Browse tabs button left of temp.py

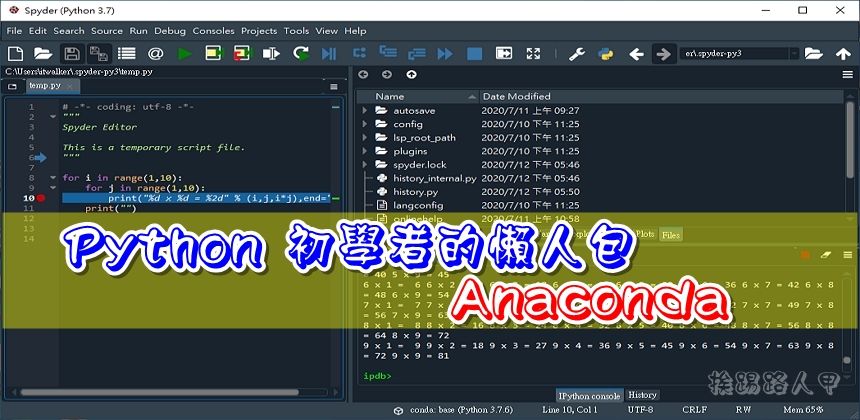click(12, 87)
